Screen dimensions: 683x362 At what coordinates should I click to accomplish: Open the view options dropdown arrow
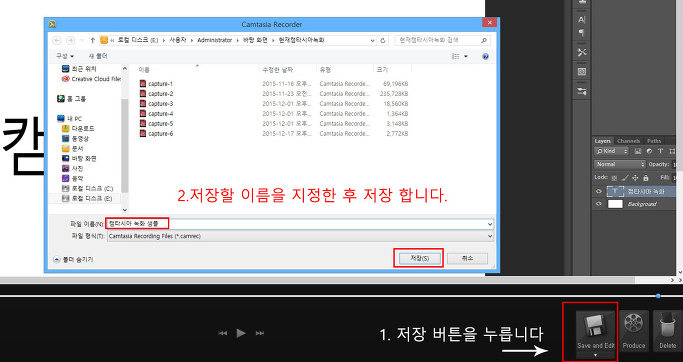point(466,57)
